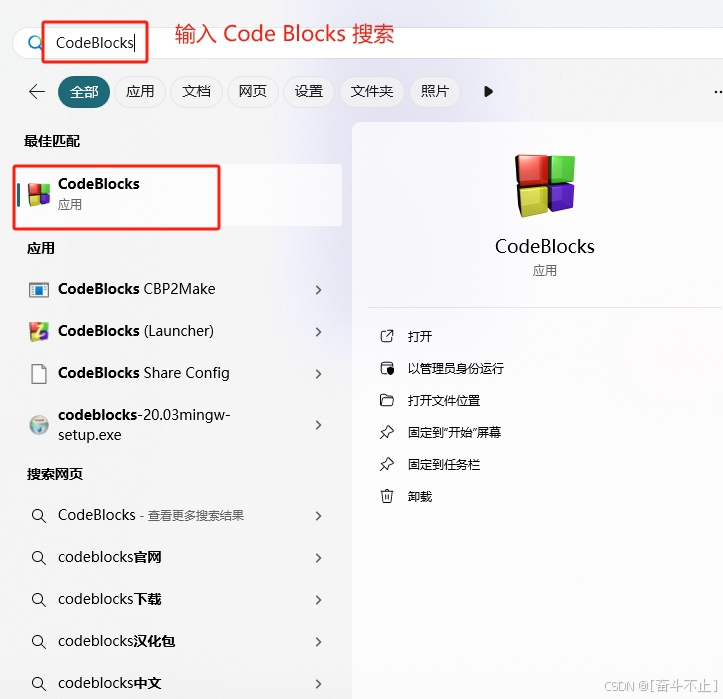Click the CodeBlocks title in preview pane
723x699 pixels.
point(545,247)
